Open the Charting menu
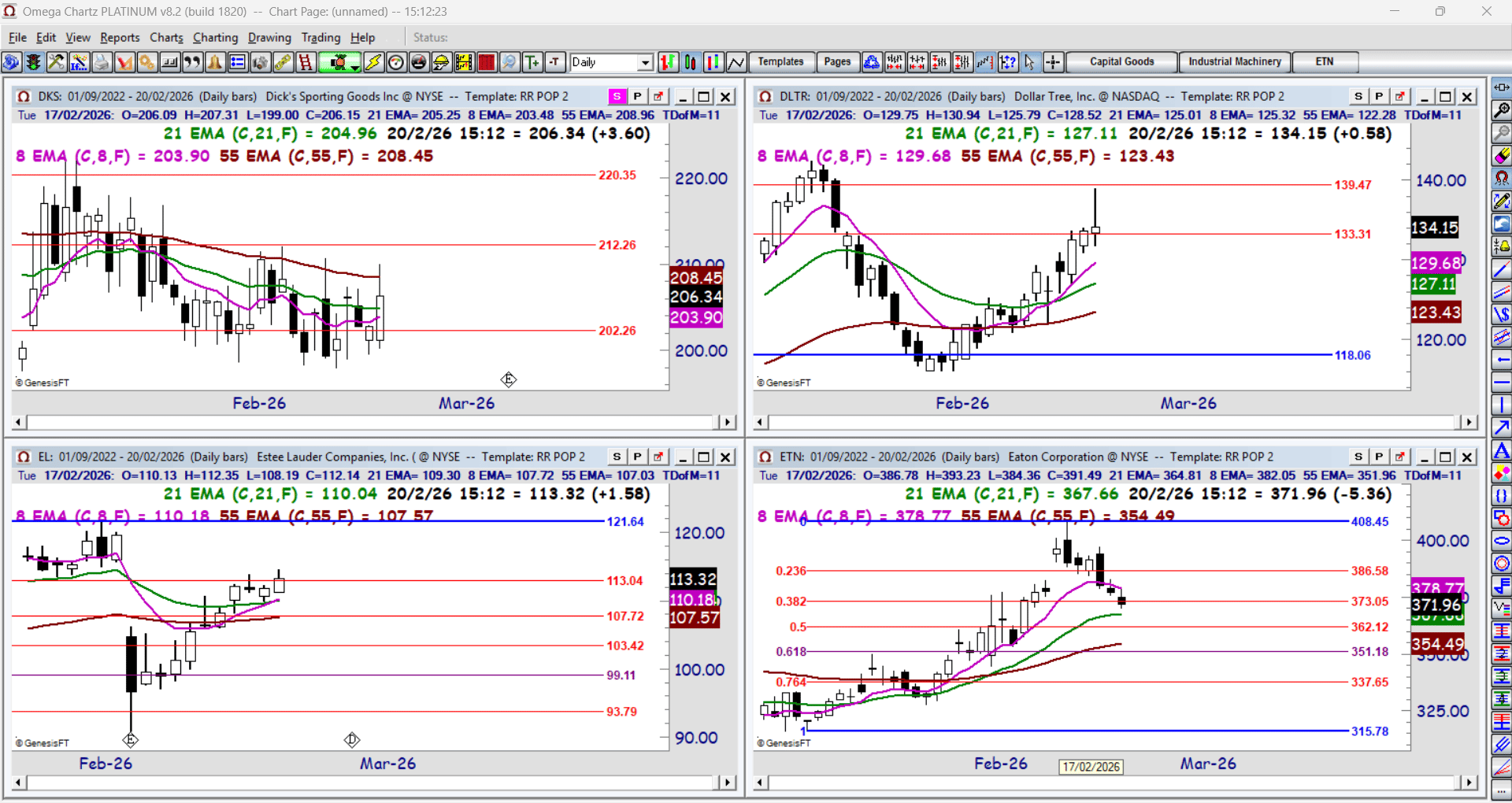Screen dimensions: 1512x803 [x=215, y=37]
